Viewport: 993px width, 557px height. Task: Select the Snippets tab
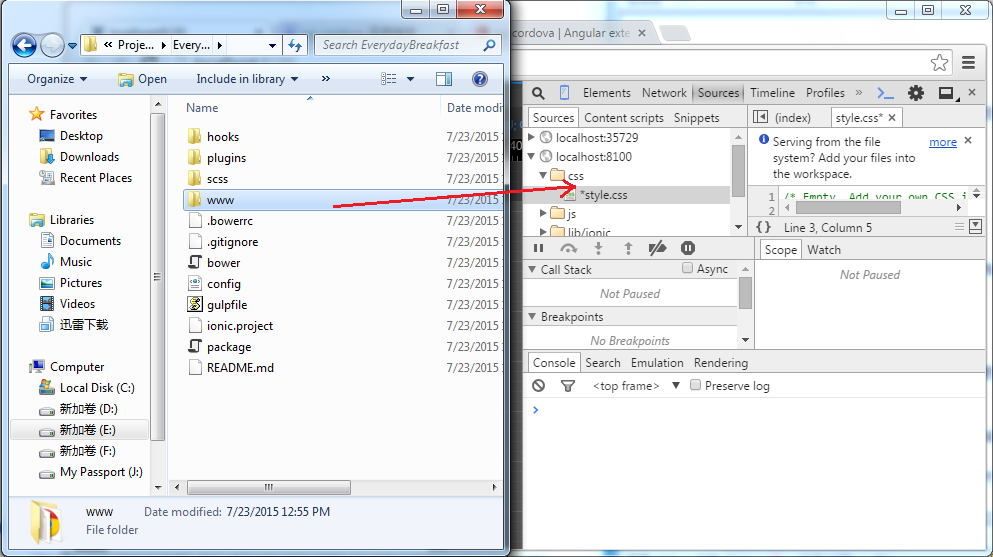(x=697, y=118)
